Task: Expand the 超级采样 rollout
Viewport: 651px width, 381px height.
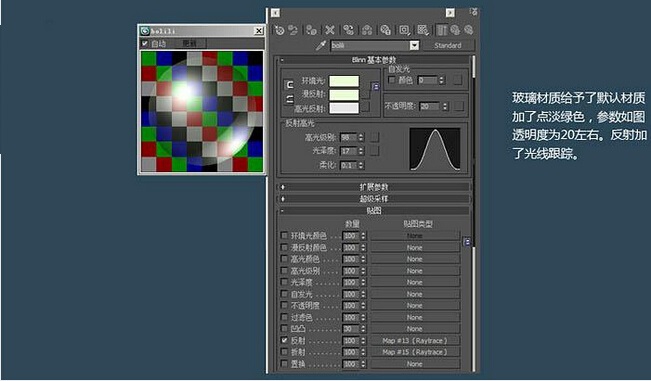Action: (374, 198)
